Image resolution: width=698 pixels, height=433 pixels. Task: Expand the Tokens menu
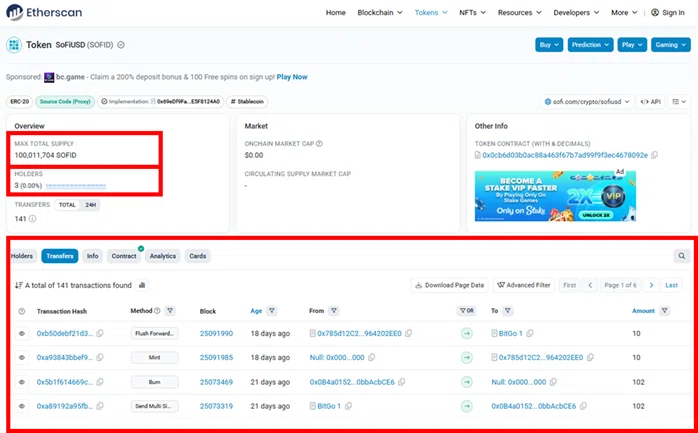(x=431, y=12)
